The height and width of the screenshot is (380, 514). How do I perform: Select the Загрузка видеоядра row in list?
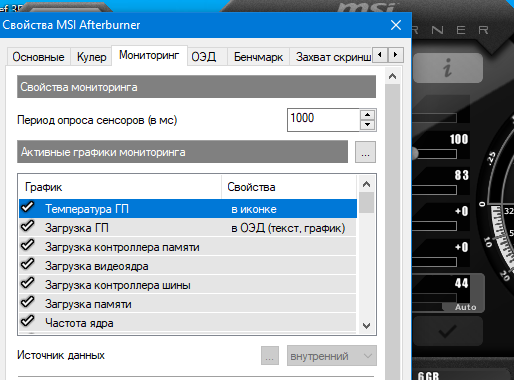188,266
